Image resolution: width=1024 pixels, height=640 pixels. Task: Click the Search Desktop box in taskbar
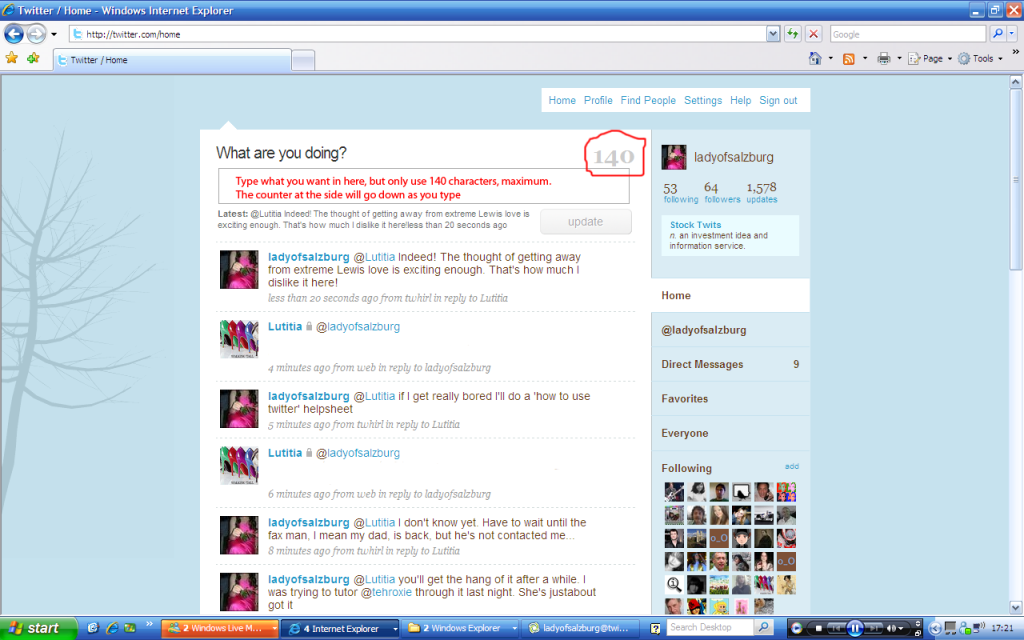coord(710,628)
